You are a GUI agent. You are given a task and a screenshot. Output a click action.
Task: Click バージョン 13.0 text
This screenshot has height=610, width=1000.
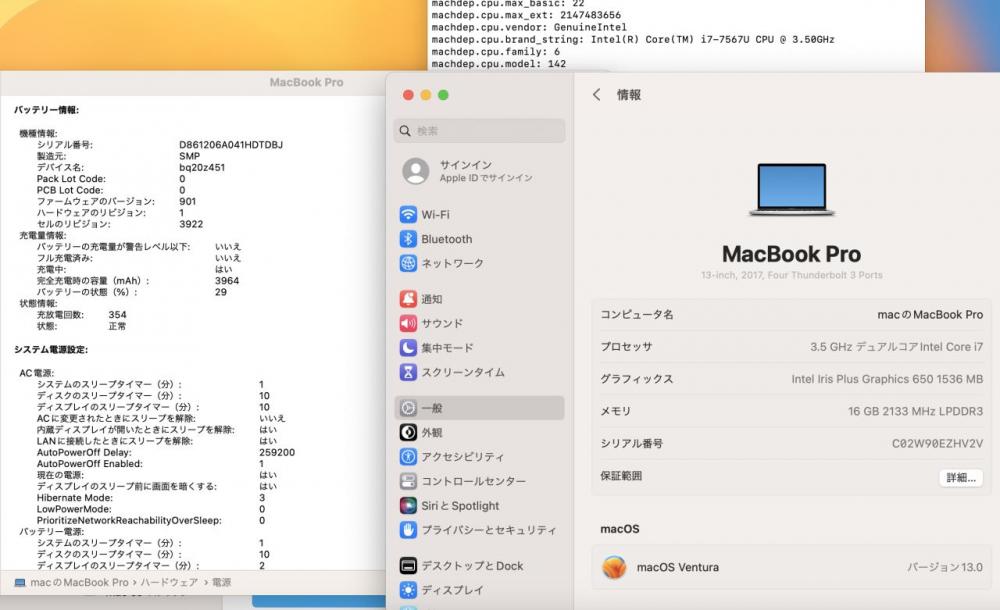click(x=945, y=567)
